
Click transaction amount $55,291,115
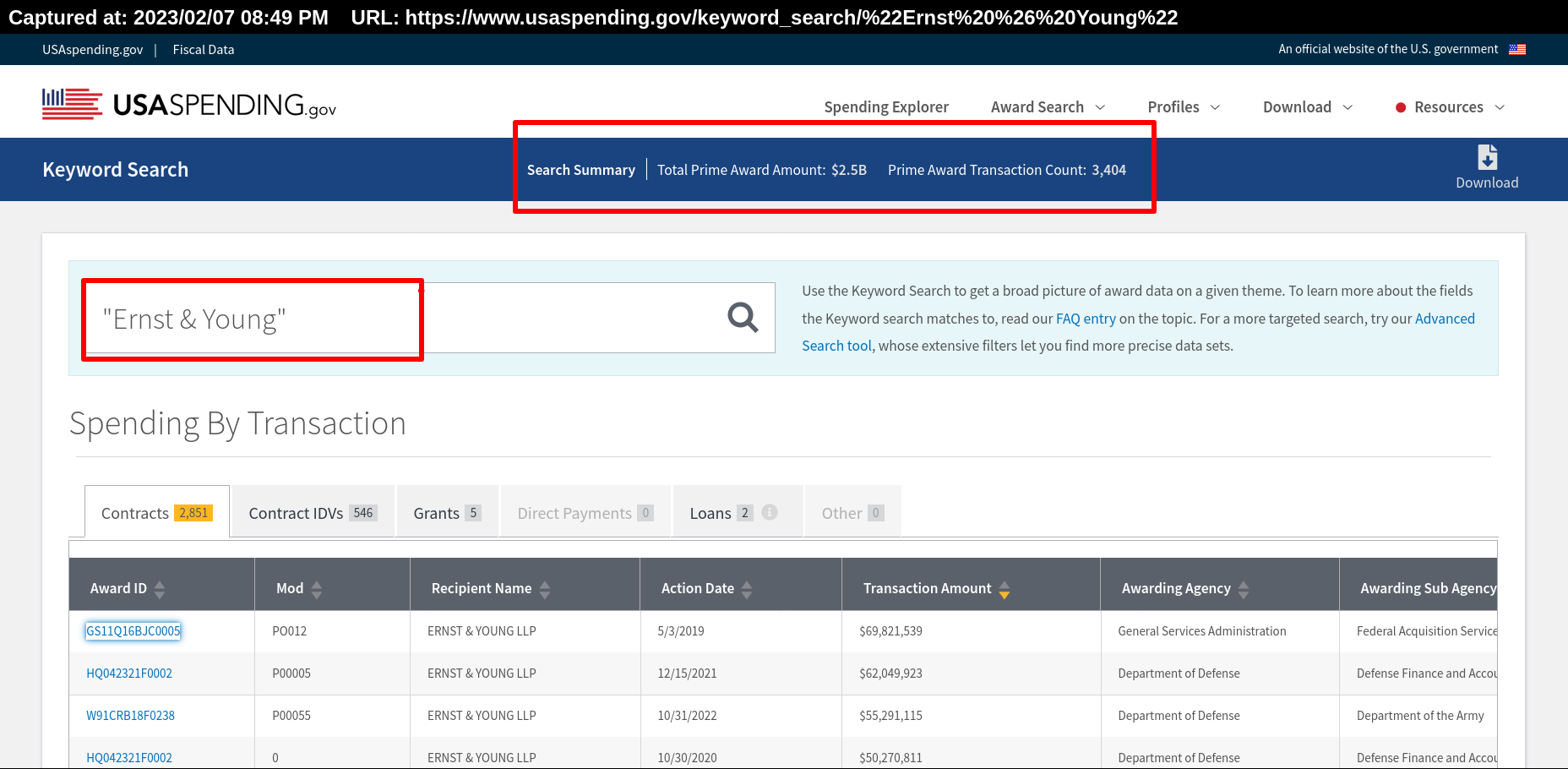[x=890, y=716]
